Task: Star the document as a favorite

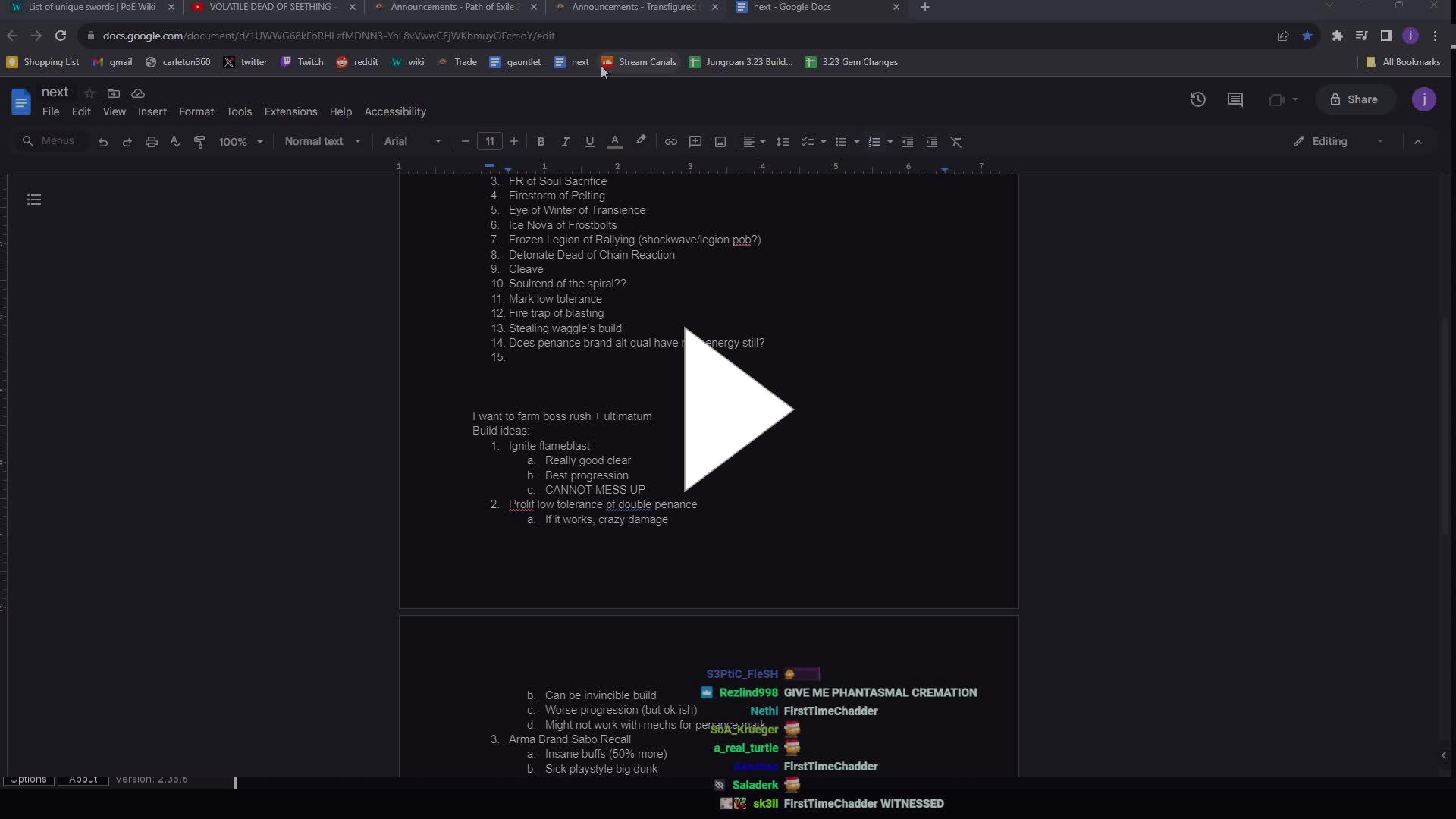Action: tap(89, 93)
